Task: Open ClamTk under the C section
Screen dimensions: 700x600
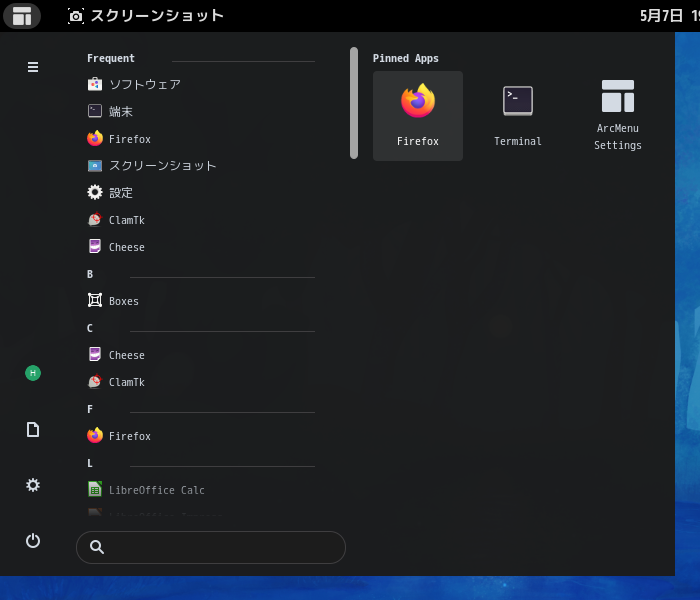Action: (x=201, y=382)
